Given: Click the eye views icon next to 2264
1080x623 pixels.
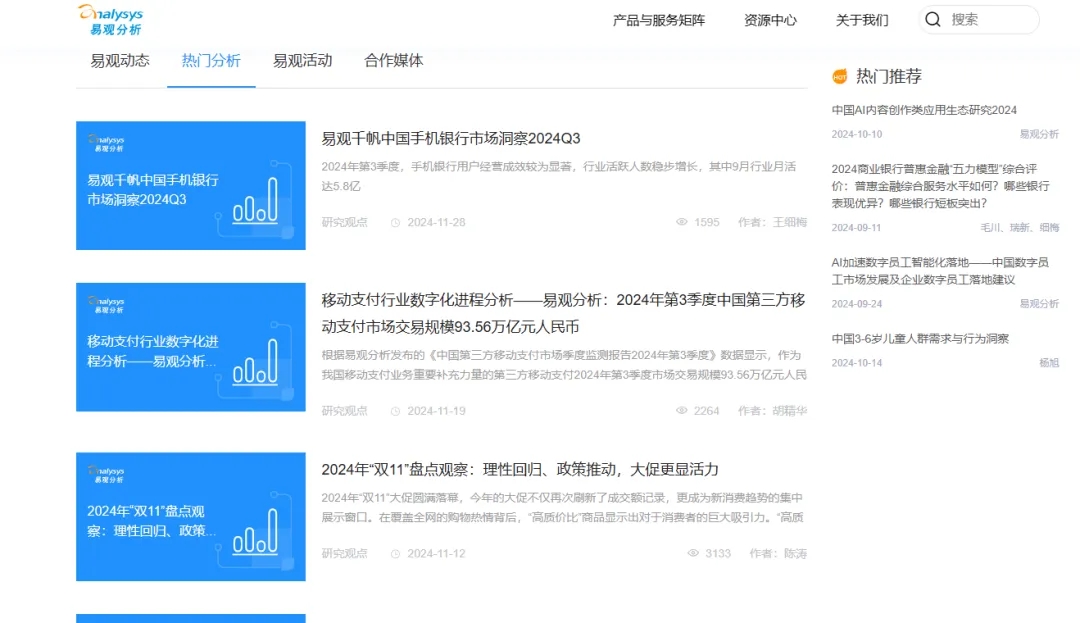Looking at the screenshot, I should click(682, 411).
